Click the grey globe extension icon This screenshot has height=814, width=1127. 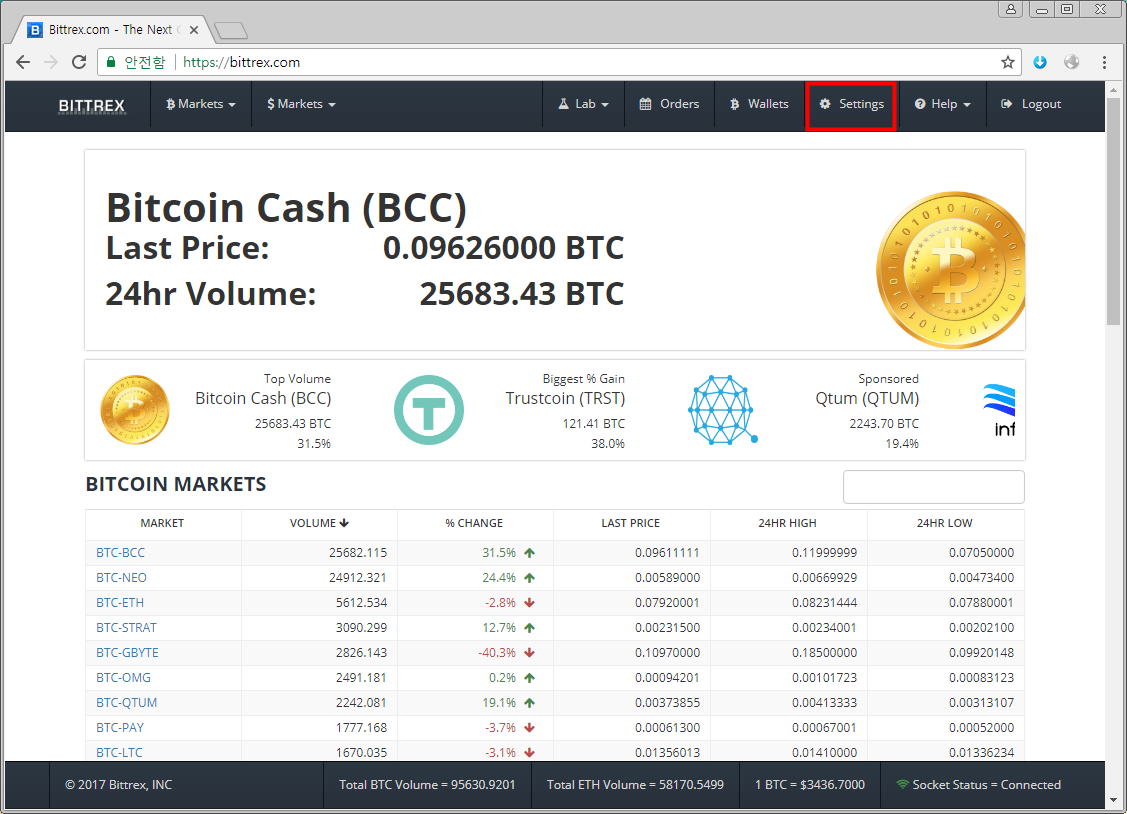click(1072, 63)
